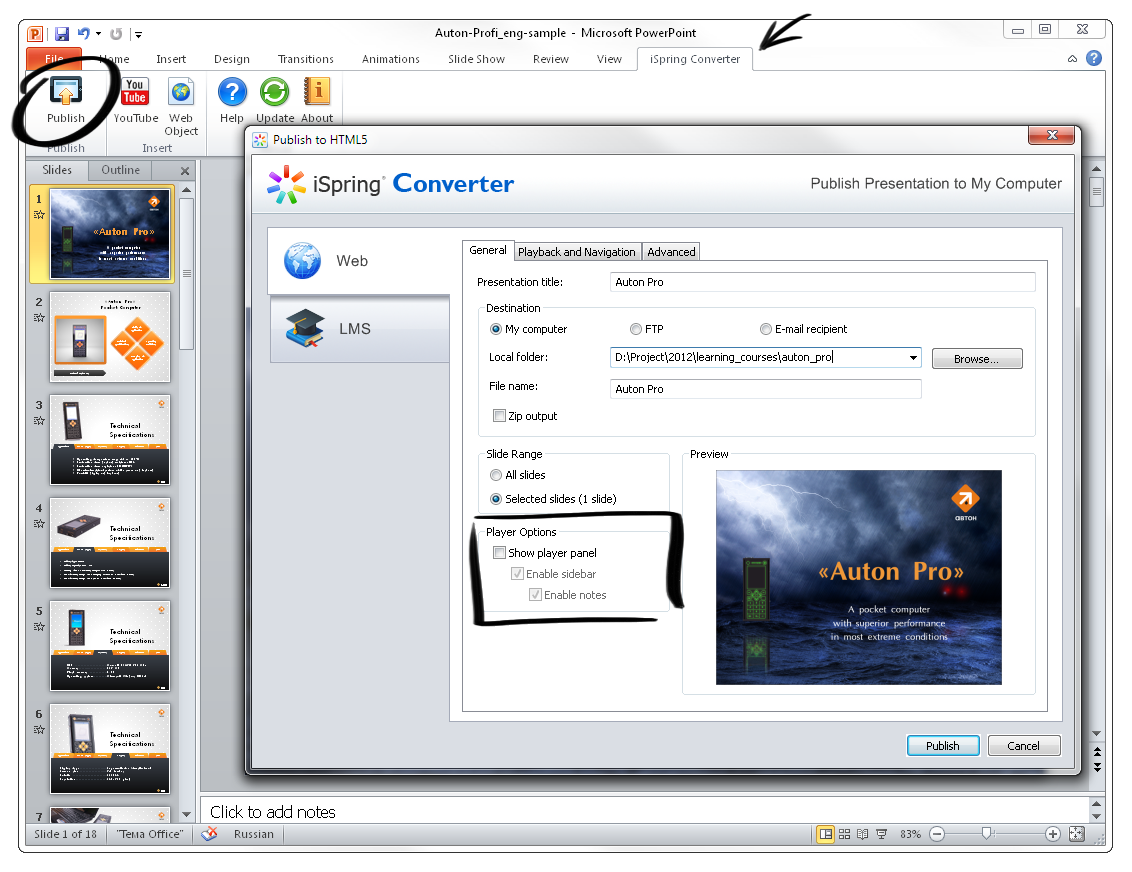Click Cancel button in dialog

click(x=1024, y=746)
